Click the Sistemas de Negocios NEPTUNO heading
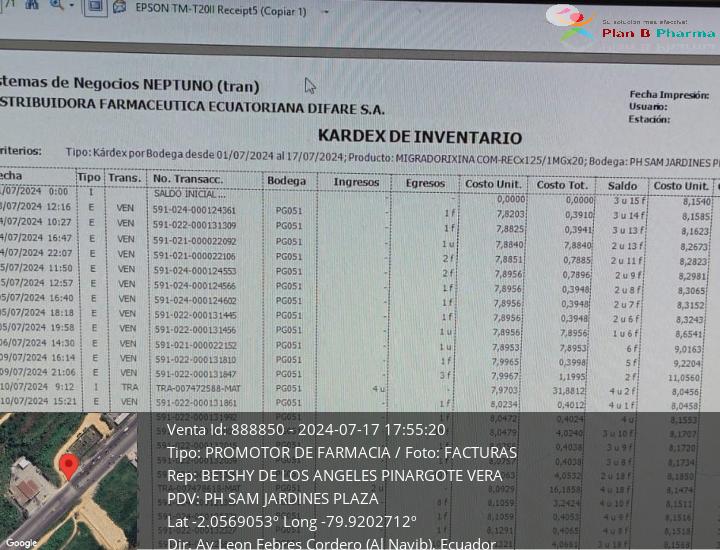This screenshot has height=550, width=720. click(130, 84)
